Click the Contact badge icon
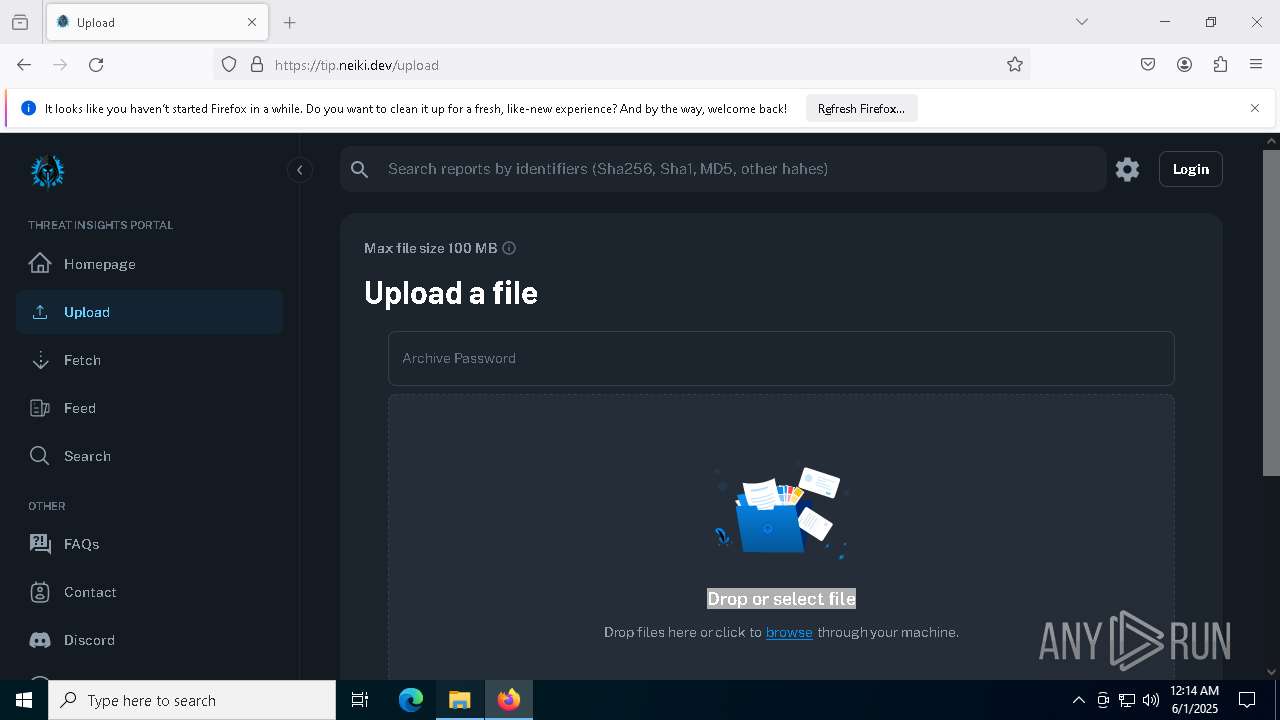This screenshot has width=1280, height=720. tap(40, 592)
